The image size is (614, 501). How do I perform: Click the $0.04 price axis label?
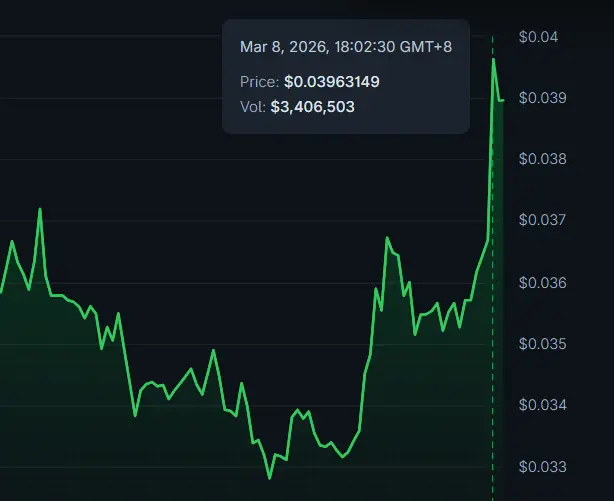point(538,37)
